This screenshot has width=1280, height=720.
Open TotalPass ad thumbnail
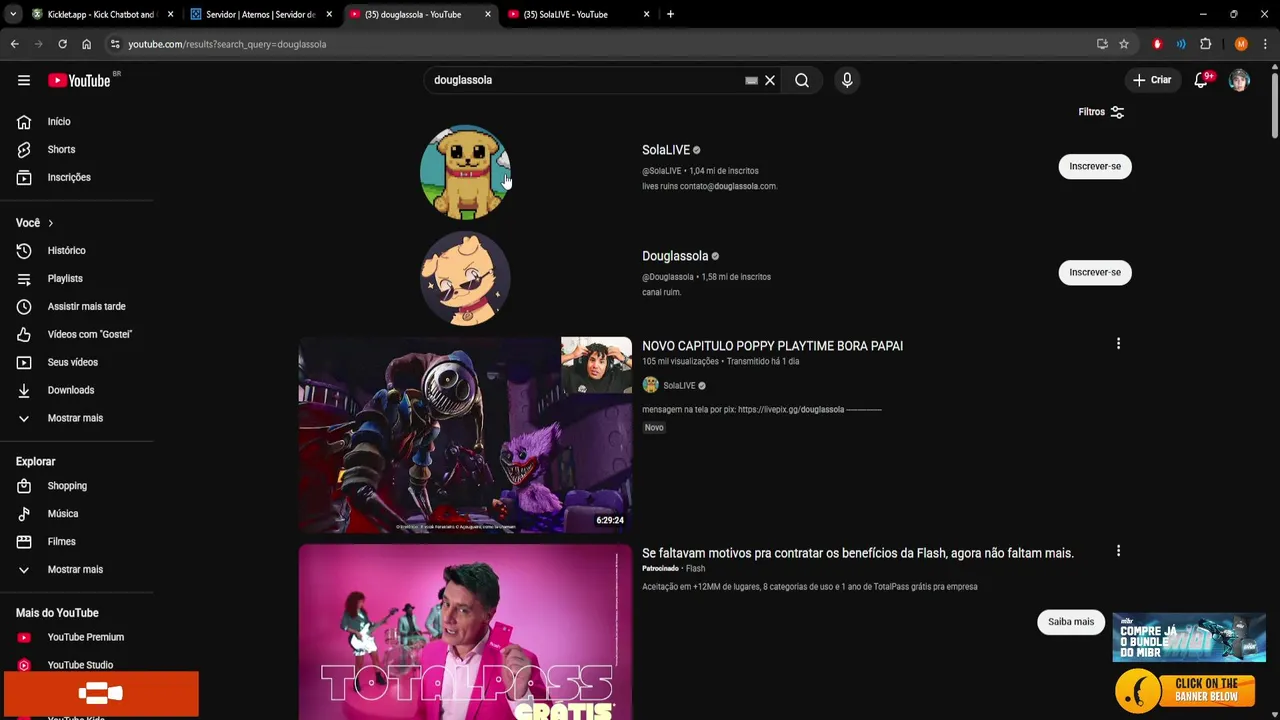465,632
